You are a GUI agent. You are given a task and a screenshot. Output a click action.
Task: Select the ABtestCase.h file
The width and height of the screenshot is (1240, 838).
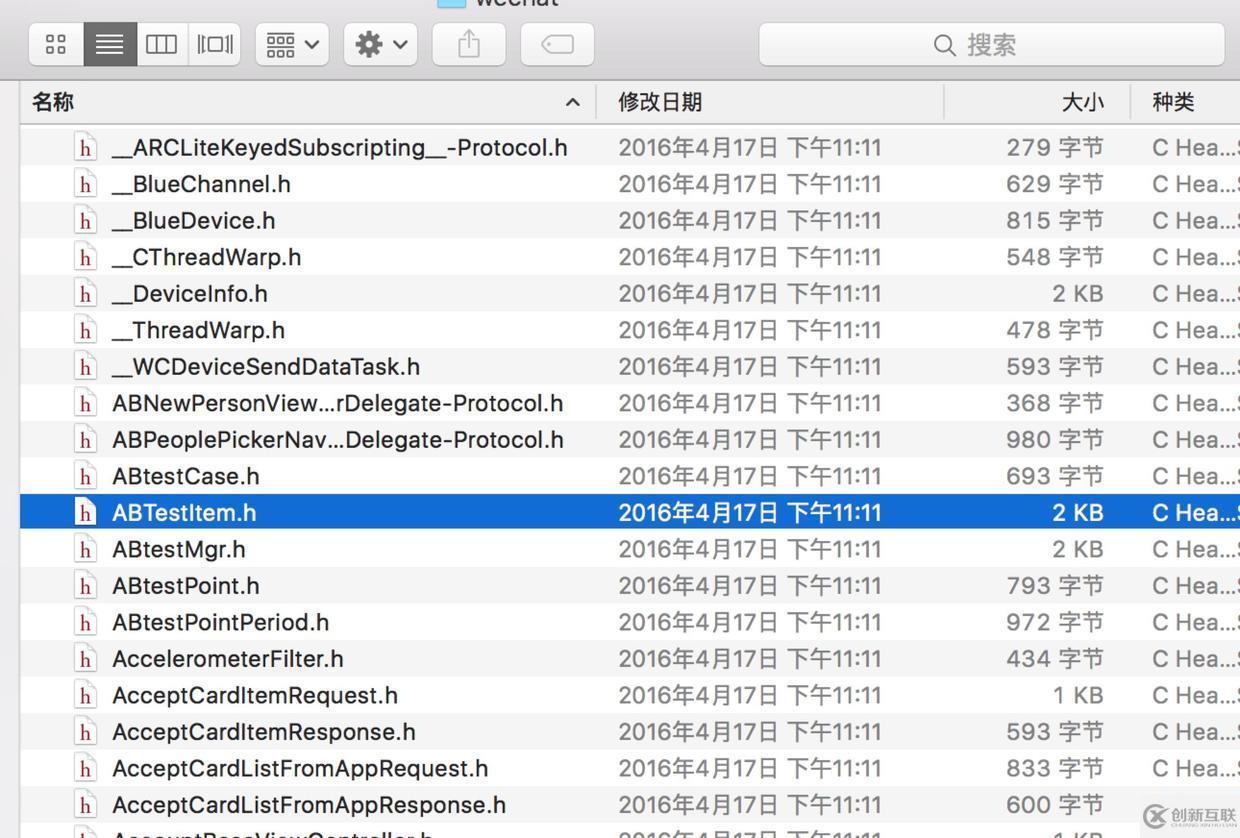186,476
